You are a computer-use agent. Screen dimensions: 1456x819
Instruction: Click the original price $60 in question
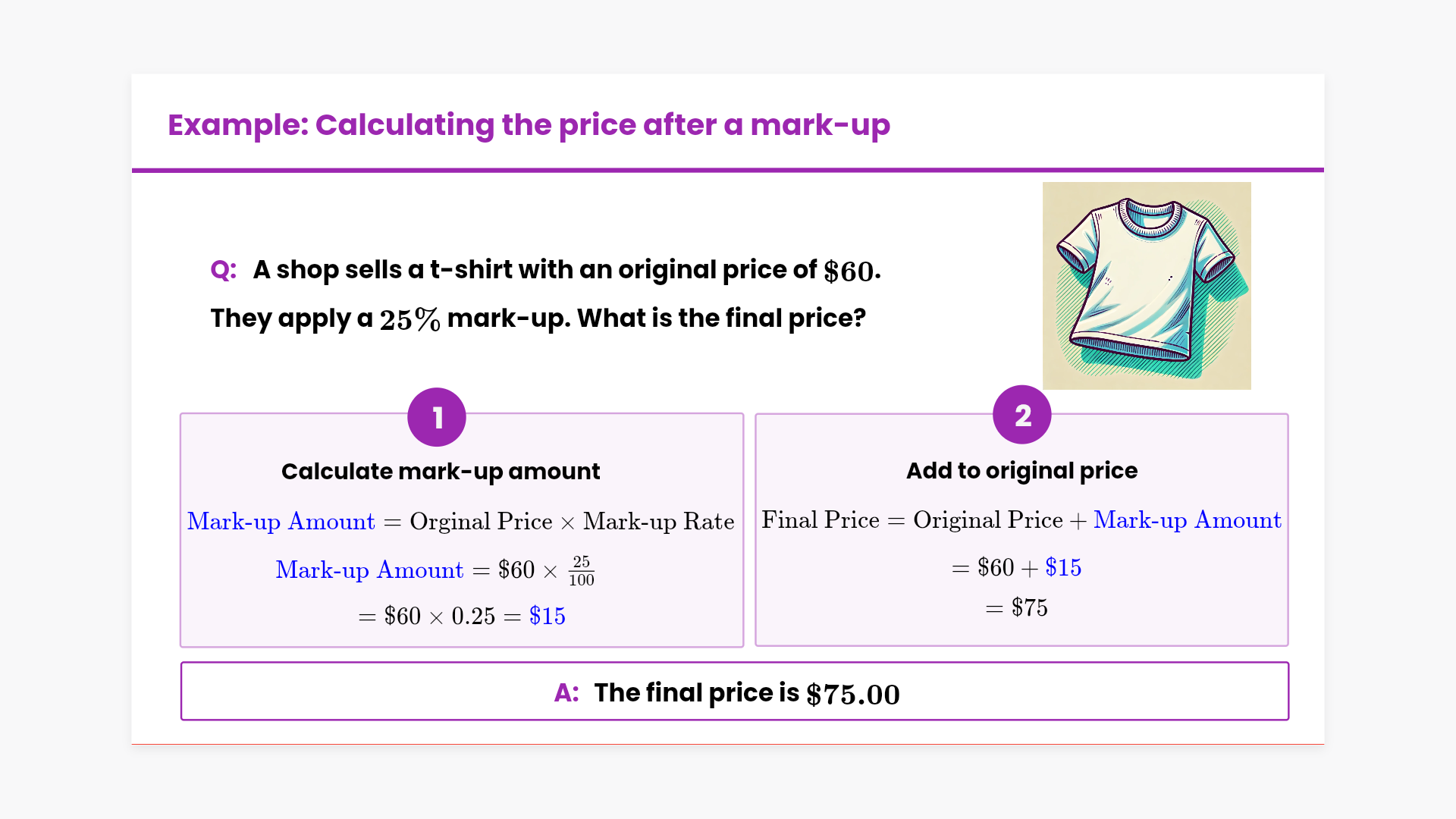click(x=849, y=271)
